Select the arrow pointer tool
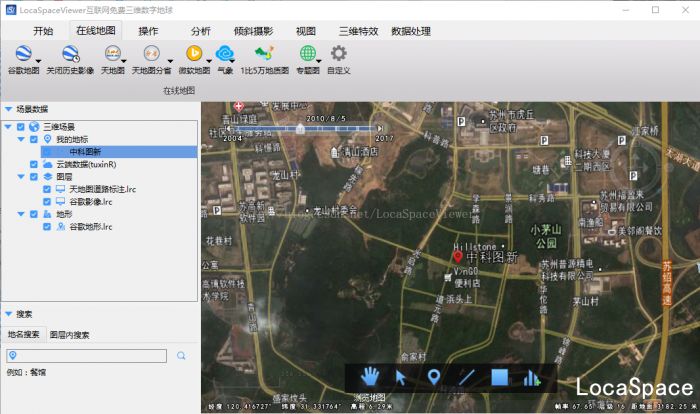The image size is (700, 414). (401, 377)
